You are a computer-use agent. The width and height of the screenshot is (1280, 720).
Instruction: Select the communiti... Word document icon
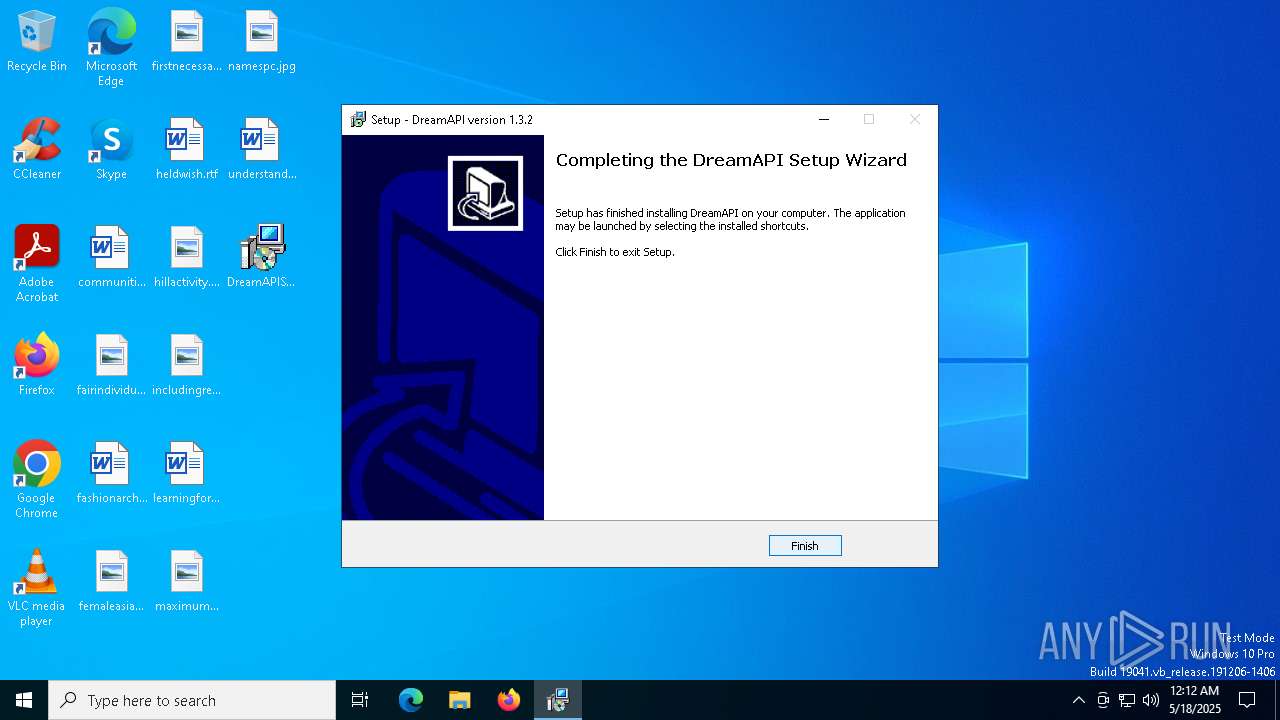pyautogui.click(x=111, y=258)
